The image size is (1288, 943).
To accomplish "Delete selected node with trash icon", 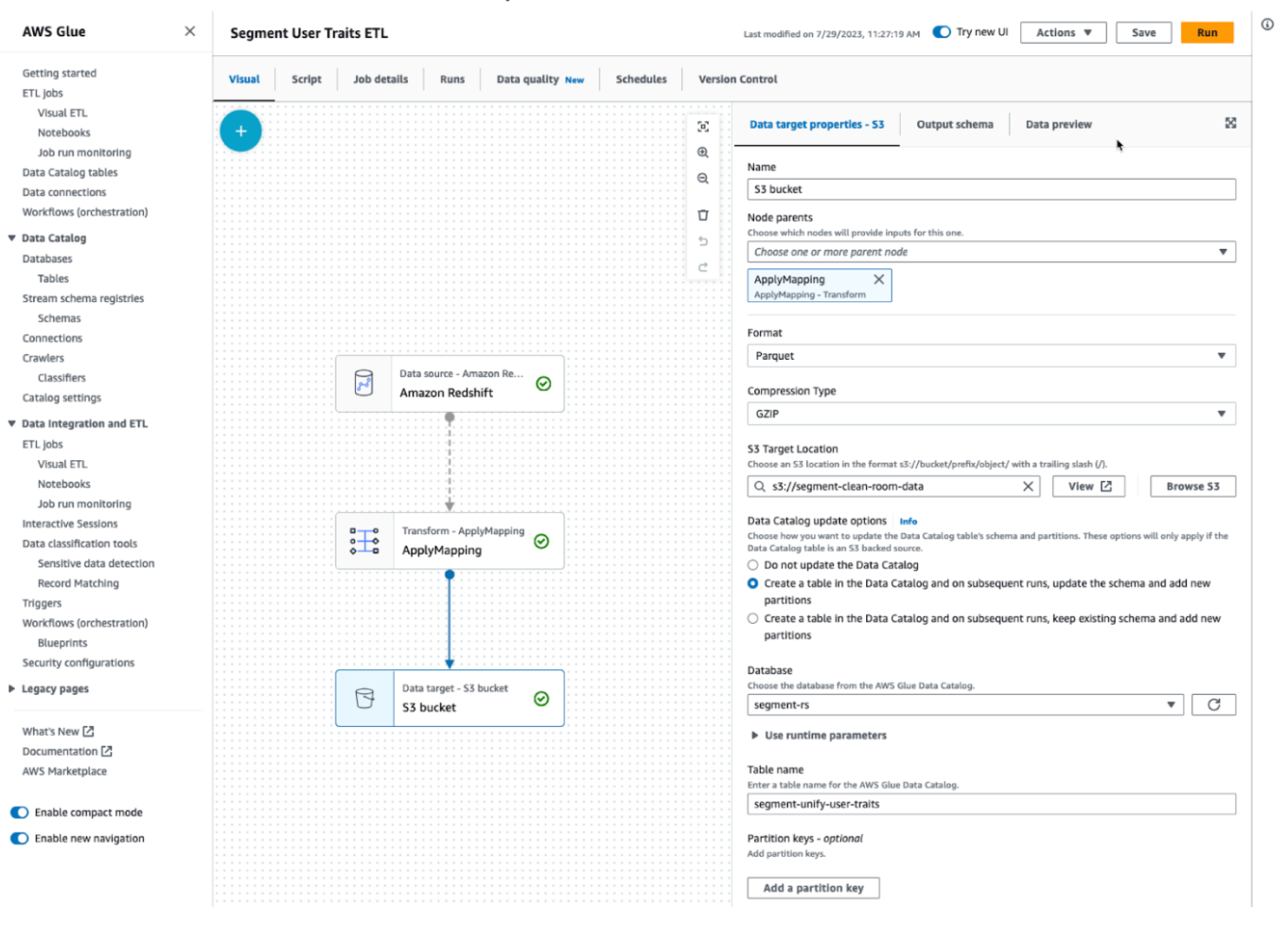I will (703, 215).
